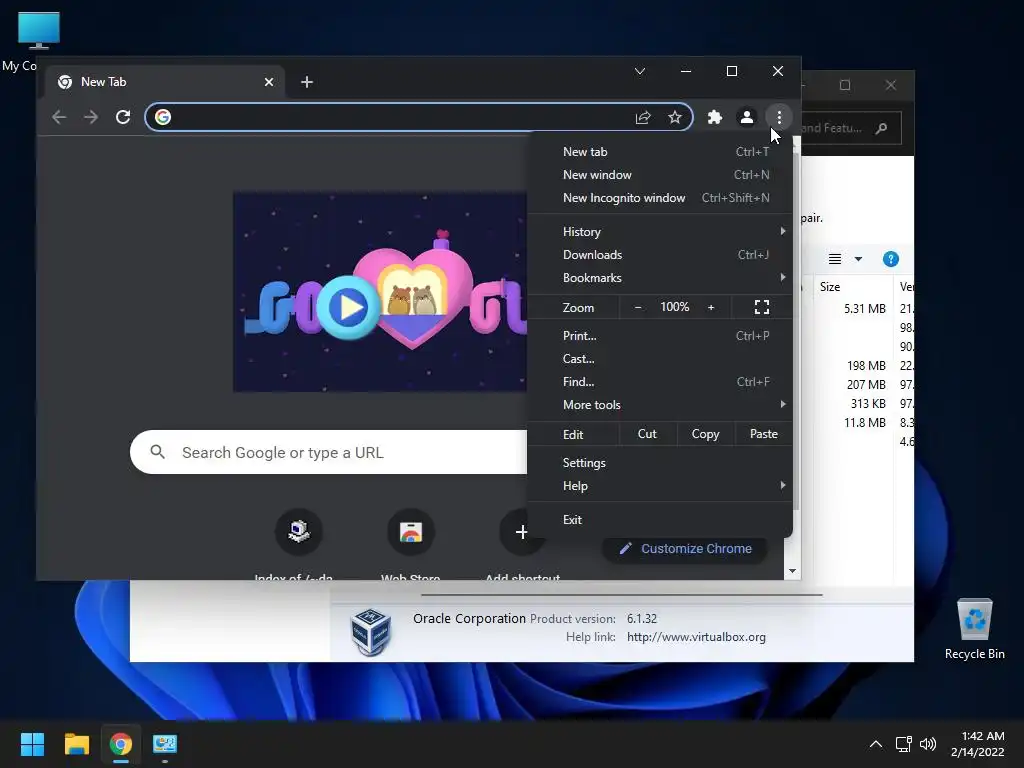Play the Google Doodle animation

click(x=347, y=307)
